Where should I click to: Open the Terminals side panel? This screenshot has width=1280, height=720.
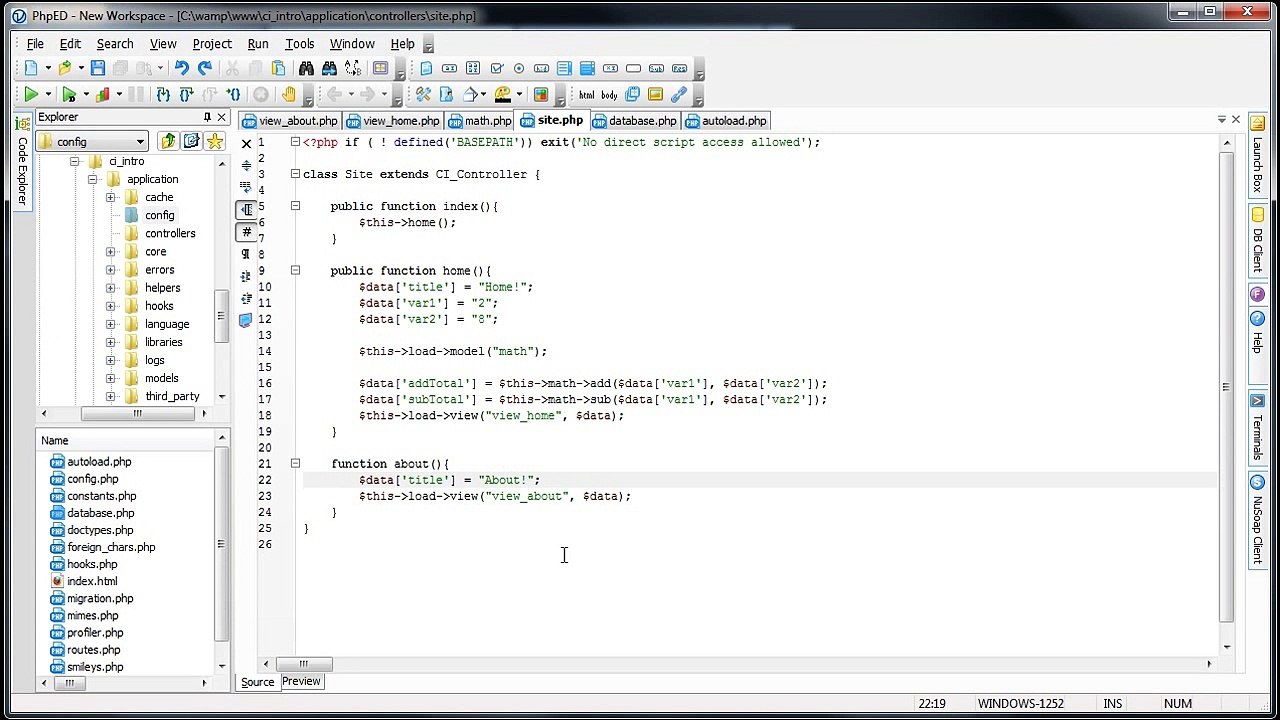[x=1257, y=428]
